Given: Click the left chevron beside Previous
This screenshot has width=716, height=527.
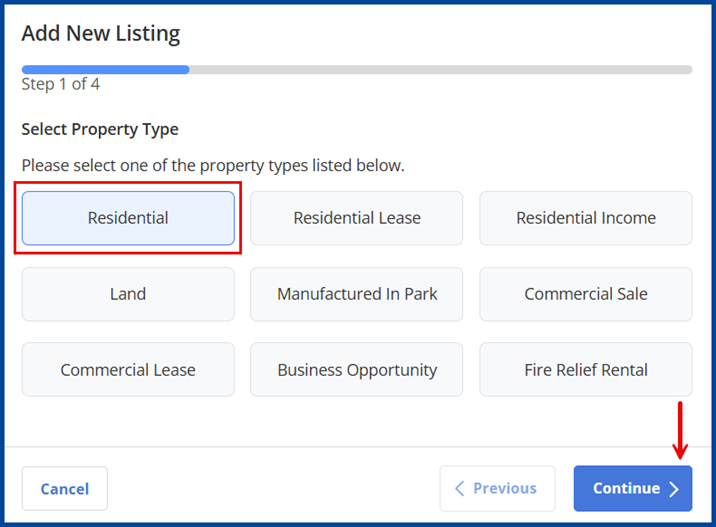Looking at the screenshot, I should click(x=460, y=488).
